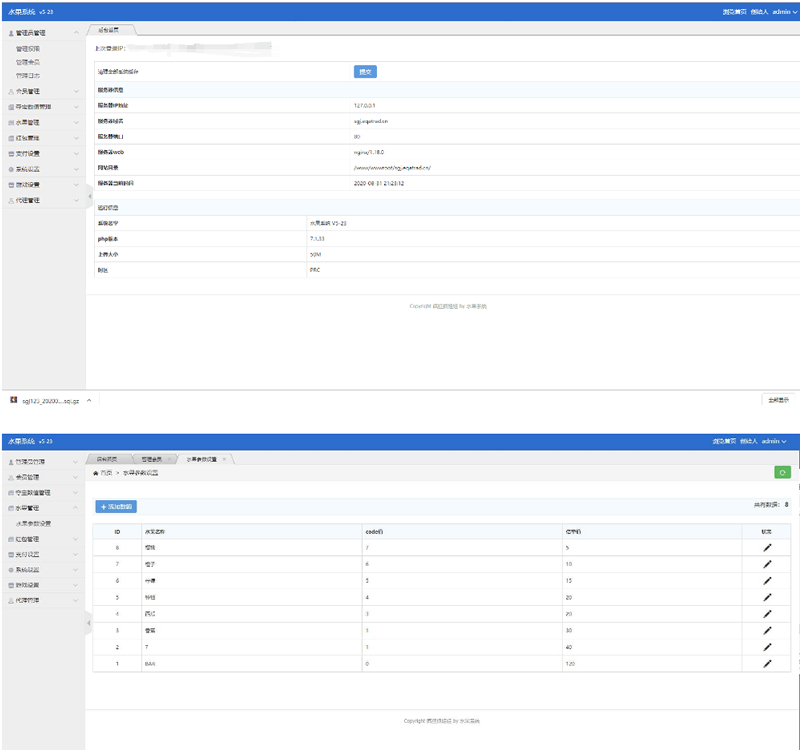Click the home icon in the breadcrumb
The image size is (800, 750).
pyautogui.click(x=96, y=471)
